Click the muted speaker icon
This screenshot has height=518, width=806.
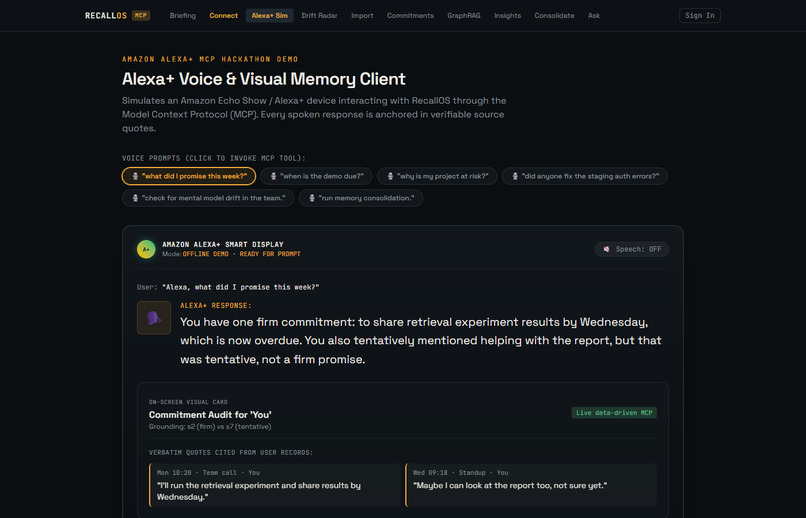[607, 249]
